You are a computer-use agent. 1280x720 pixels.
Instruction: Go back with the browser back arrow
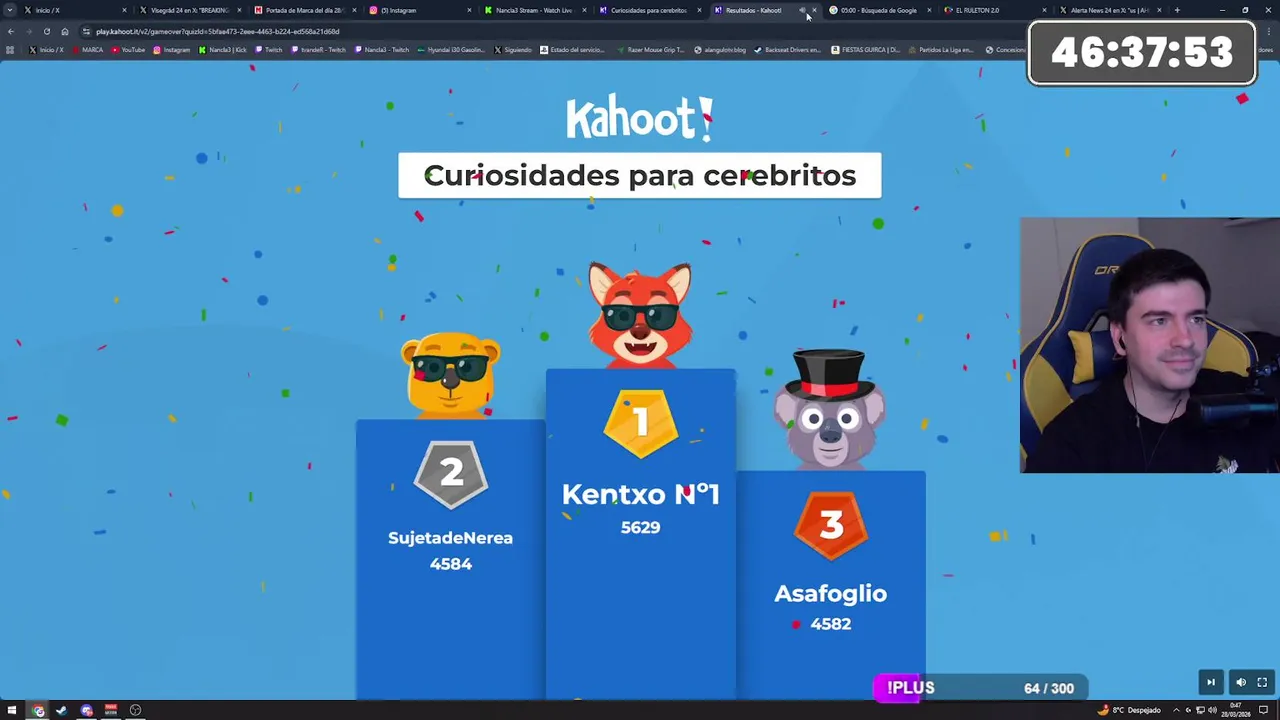(10, 31)
